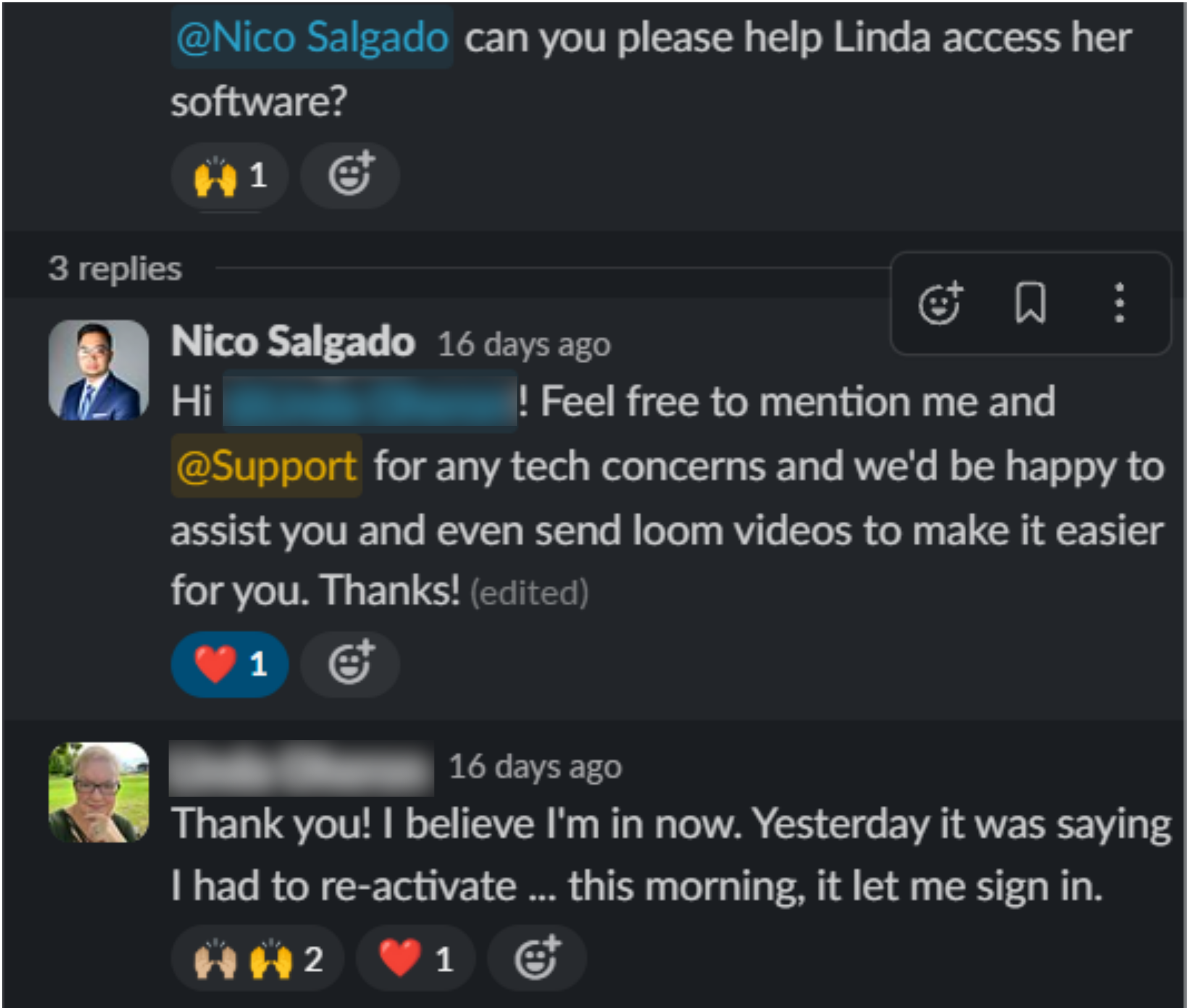Toggle the raised hands reaction on top message

pos(230,176)
